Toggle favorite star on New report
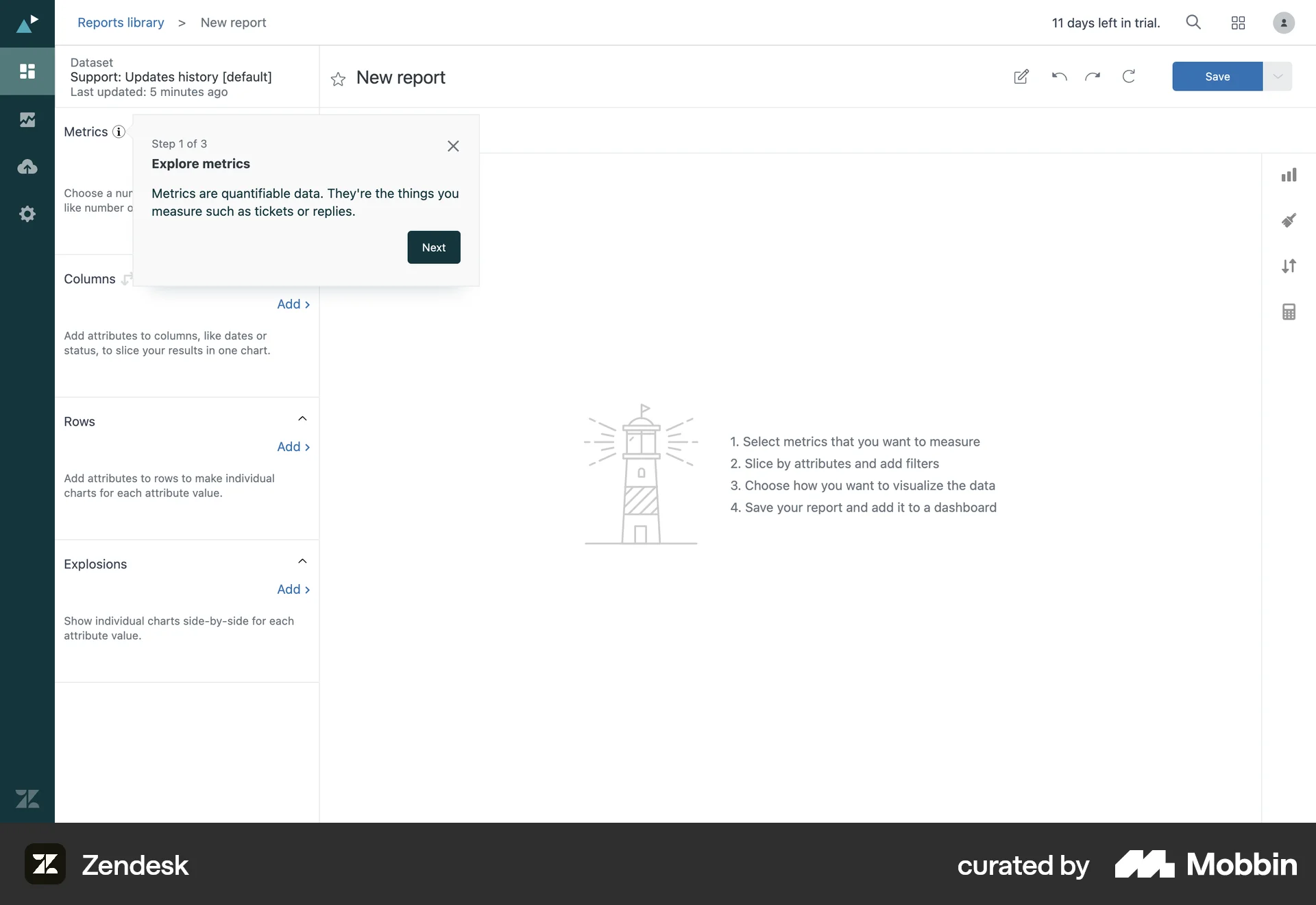This screenshot has height=905, width=1316. click(337, 79)
